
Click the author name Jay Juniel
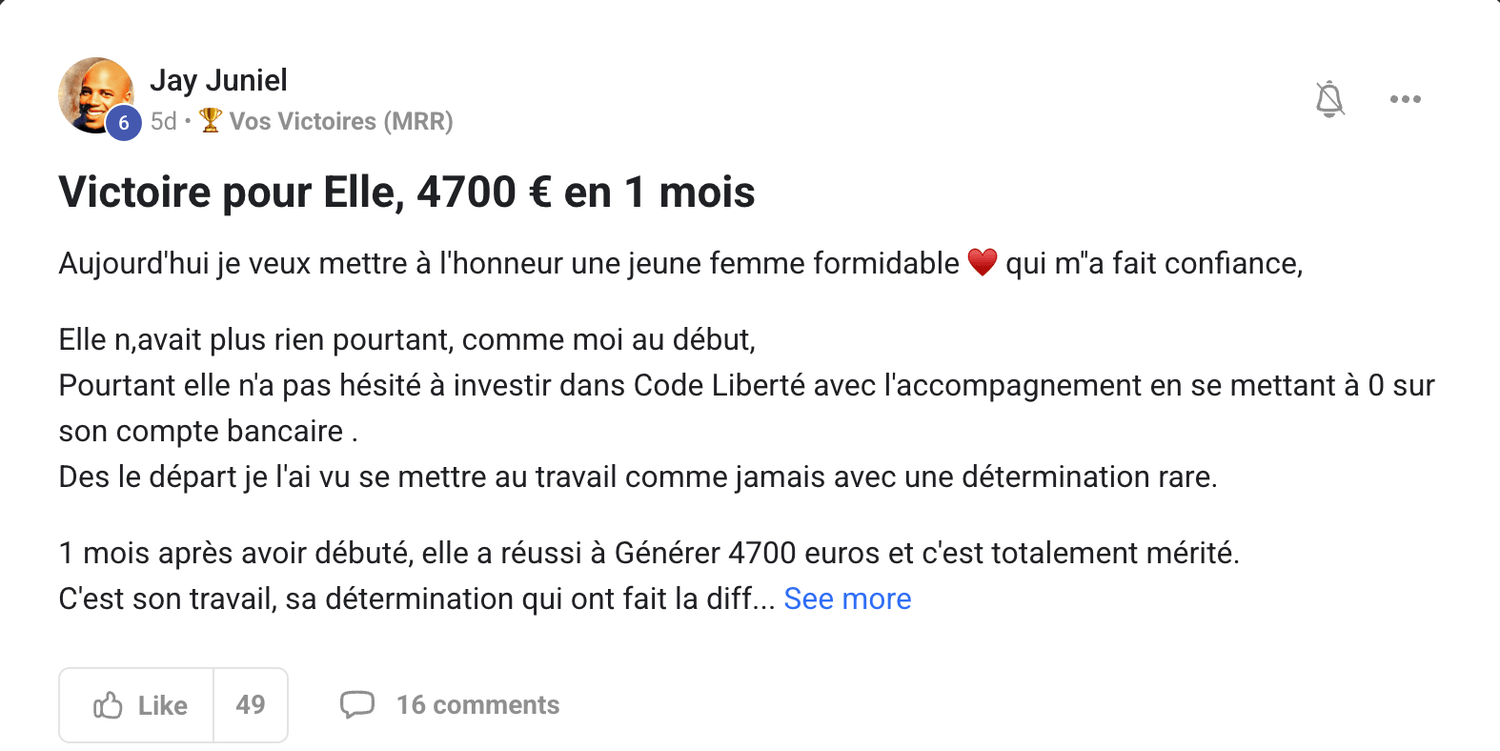tap(219, 80)
